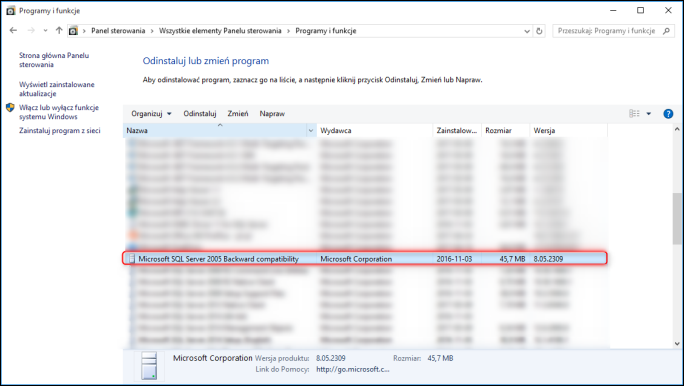Open the view options dropdown arrow
This screenshot has width=684, height=386.
[649, 114]
